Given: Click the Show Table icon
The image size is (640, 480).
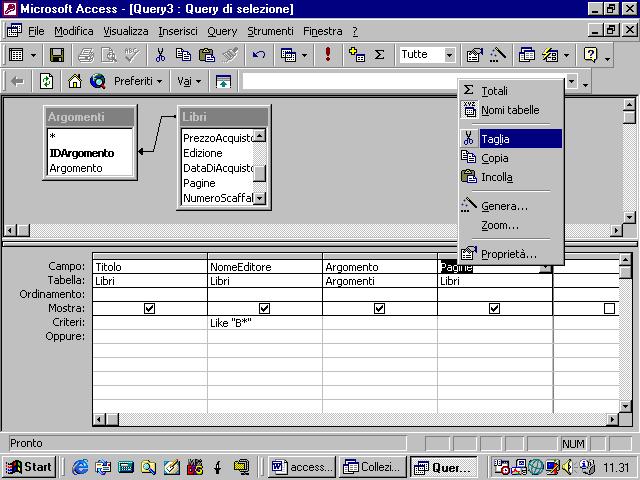Looking at the screenshot, I should click(357, 55).
